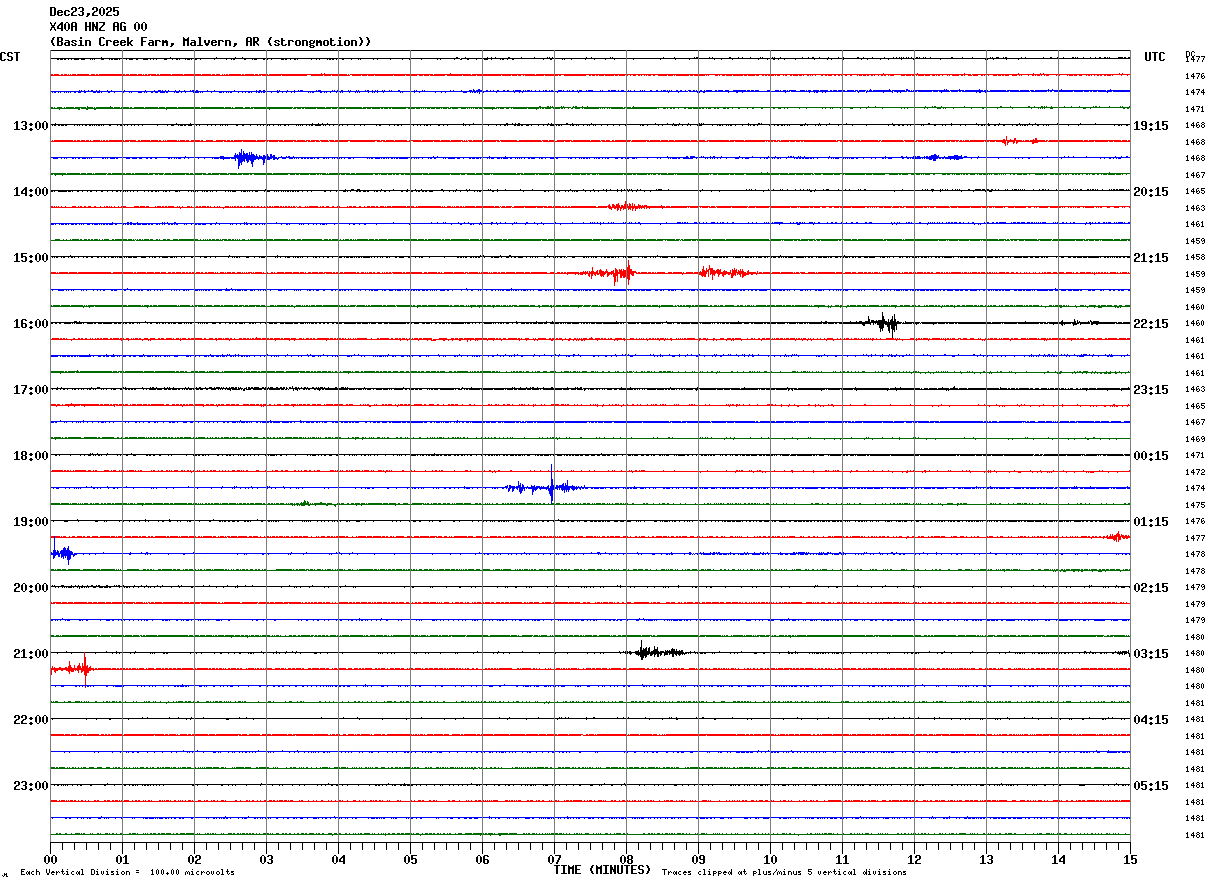Click DC offset value 1472
This screenshot has width=1210, height=886.
click(x=1195, y=471)
